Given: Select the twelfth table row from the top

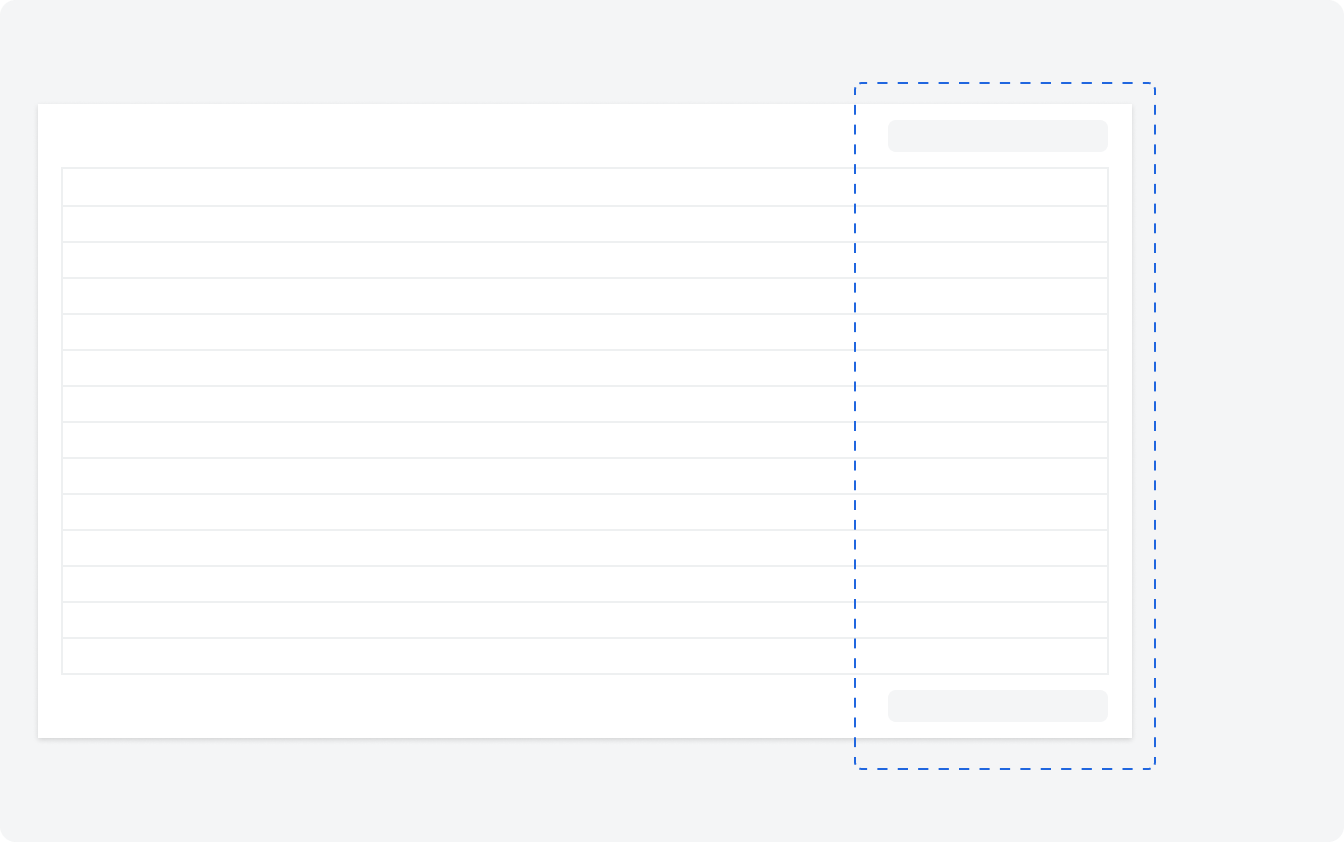Looking at the screenshot, I should click(x=585, y=584).
